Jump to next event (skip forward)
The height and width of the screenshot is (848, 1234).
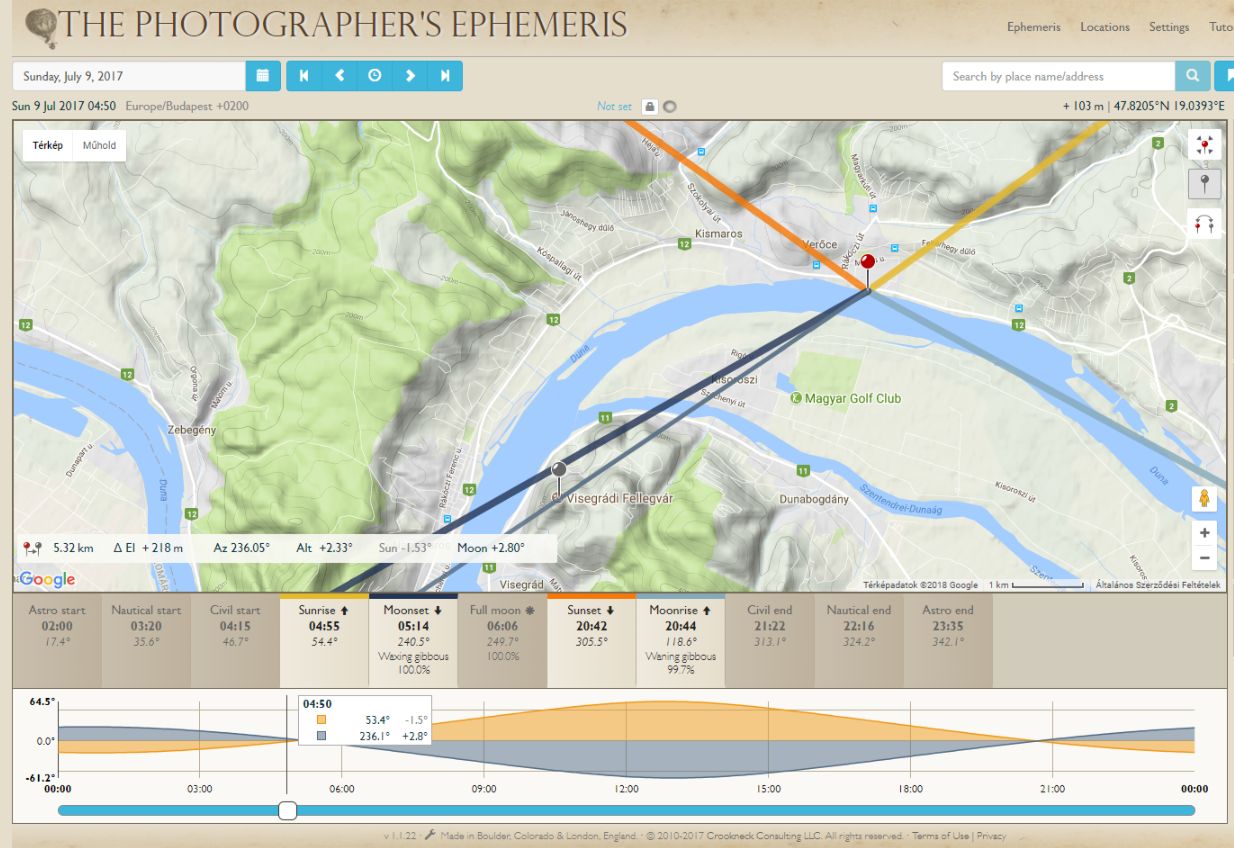(445, 76)
